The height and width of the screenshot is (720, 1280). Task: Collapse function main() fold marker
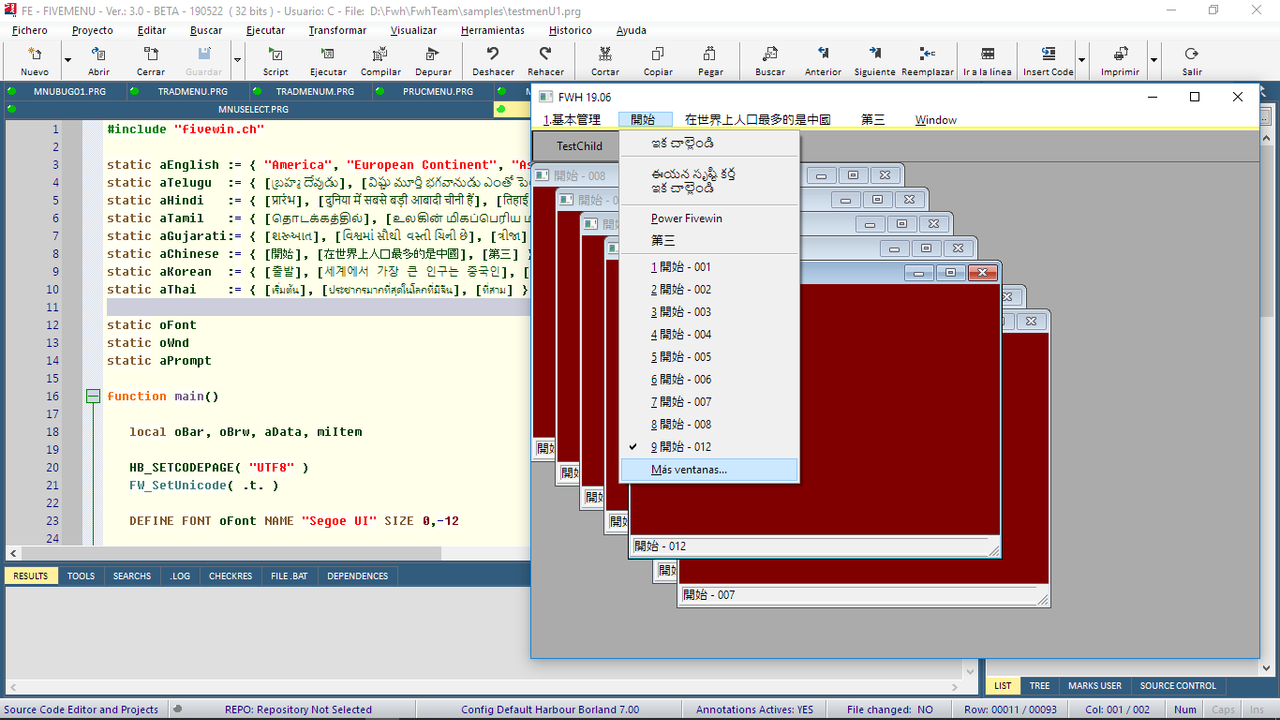tap(92, 396)
